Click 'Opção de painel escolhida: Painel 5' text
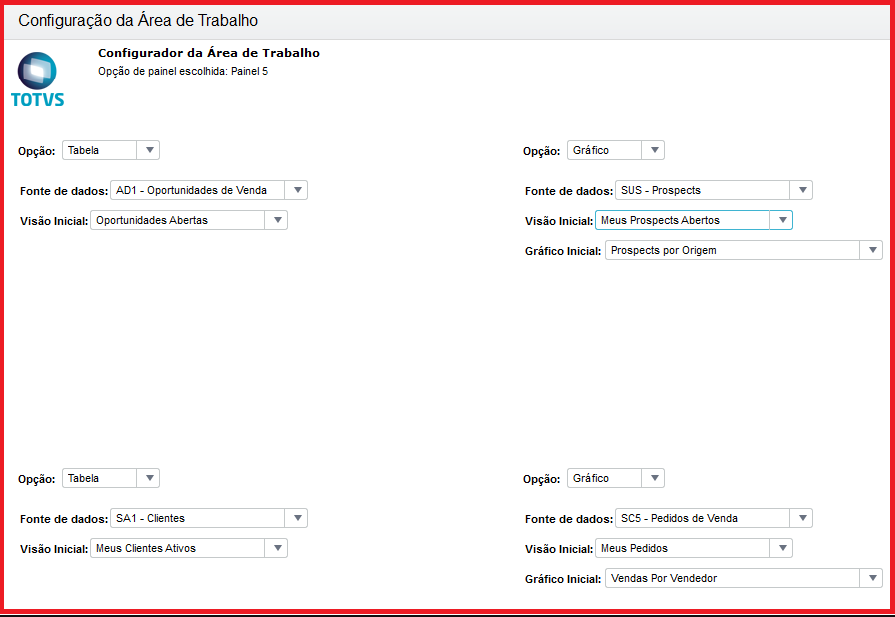 183,71
